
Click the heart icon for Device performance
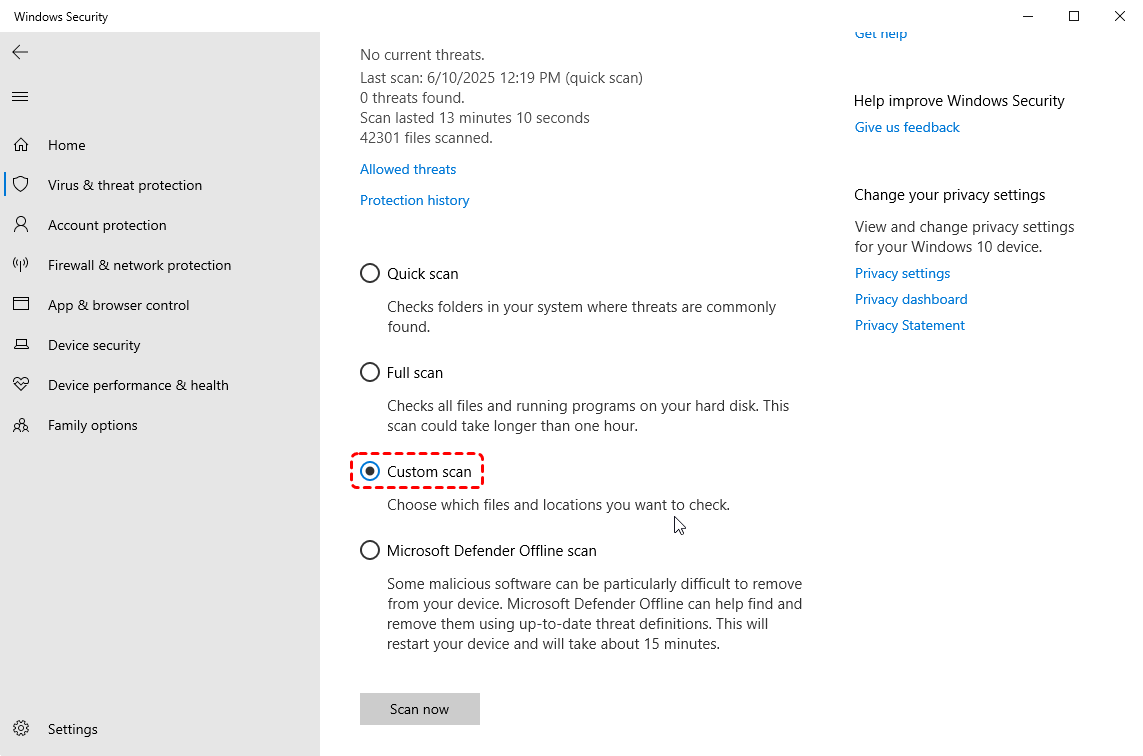[21, 383]
